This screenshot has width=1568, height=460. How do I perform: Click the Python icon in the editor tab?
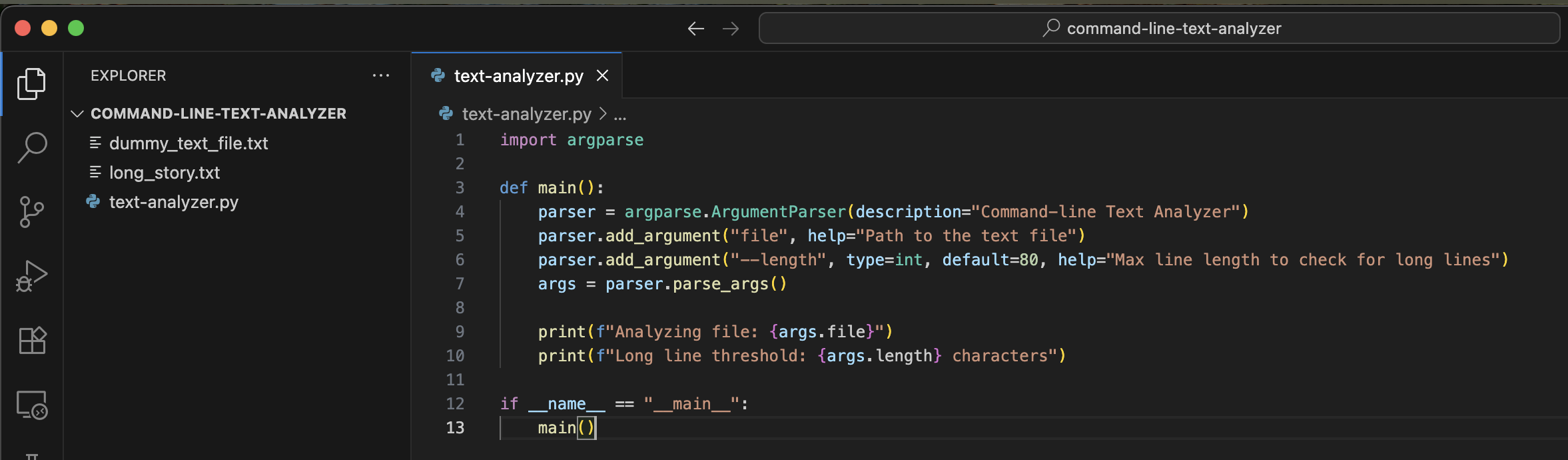438,76
